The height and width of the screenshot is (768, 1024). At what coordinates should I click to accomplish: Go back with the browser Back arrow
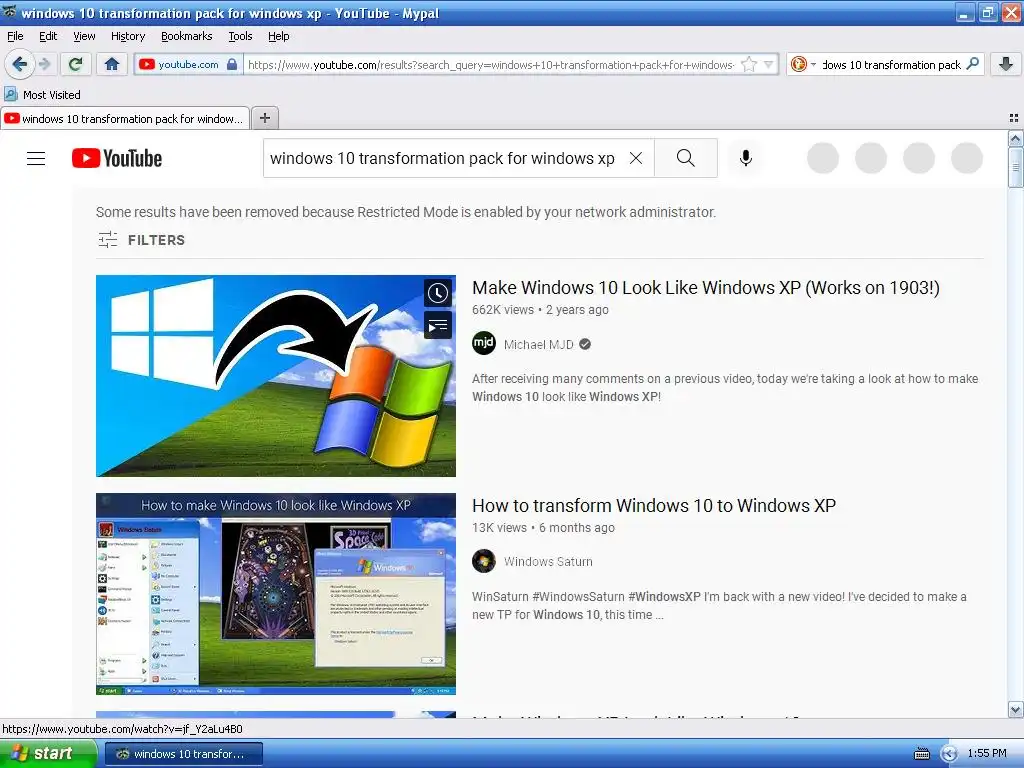[20, 64]
